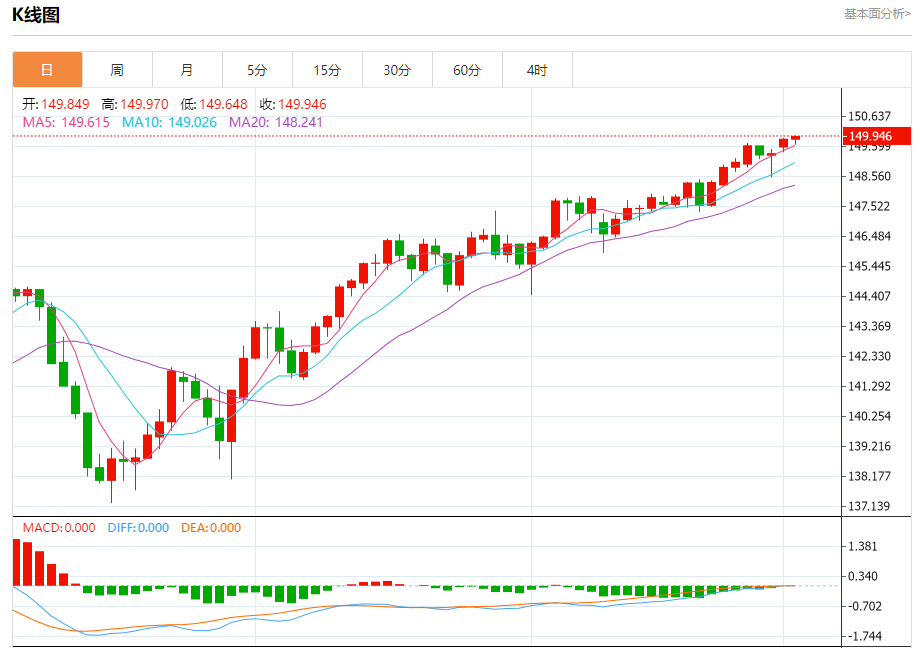Click the 150.637 price axis label
The width and height of the screenshot is (920, 648).
(x=869, y=116)
